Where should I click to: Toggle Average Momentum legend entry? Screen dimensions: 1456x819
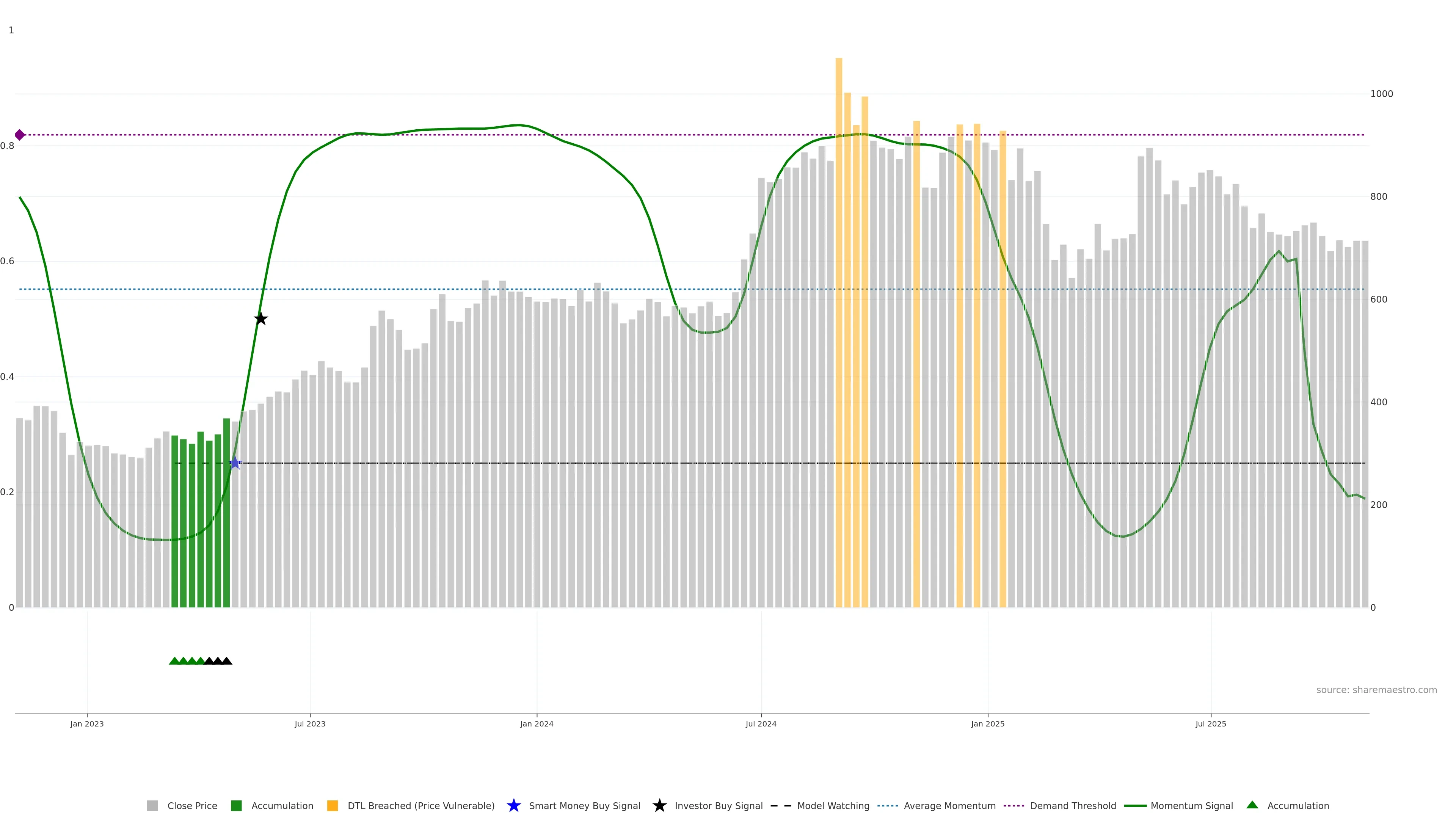(x=949, y=805)
